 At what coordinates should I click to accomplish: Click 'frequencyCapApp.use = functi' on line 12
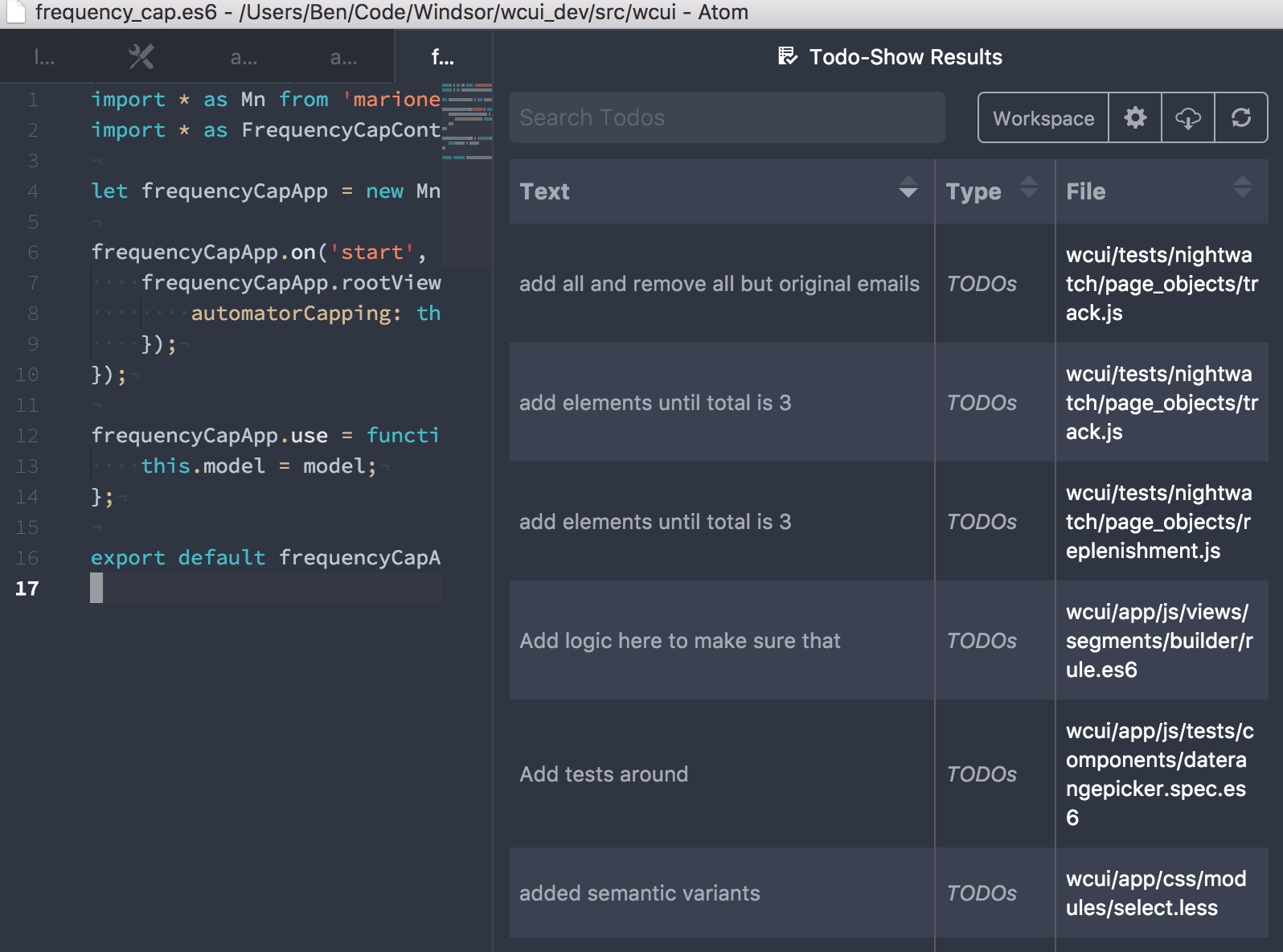coord(264,436)
